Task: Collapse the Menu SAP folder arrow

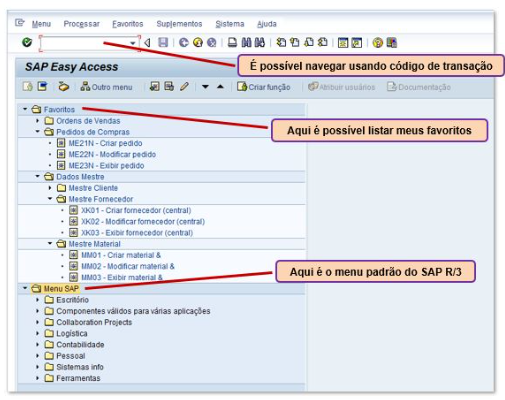Action: 25,288
